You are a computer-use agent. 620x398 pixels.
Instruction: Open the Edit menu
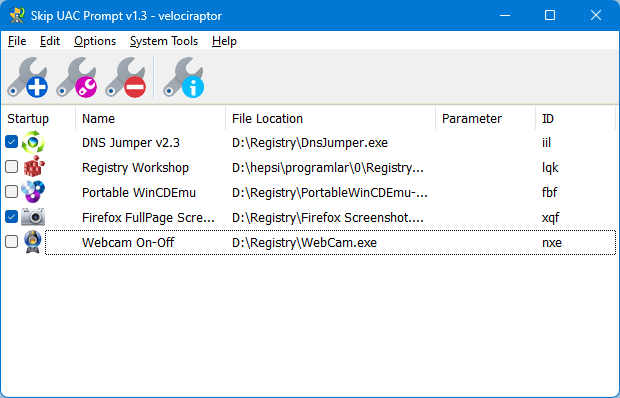(x=50, y=41)
